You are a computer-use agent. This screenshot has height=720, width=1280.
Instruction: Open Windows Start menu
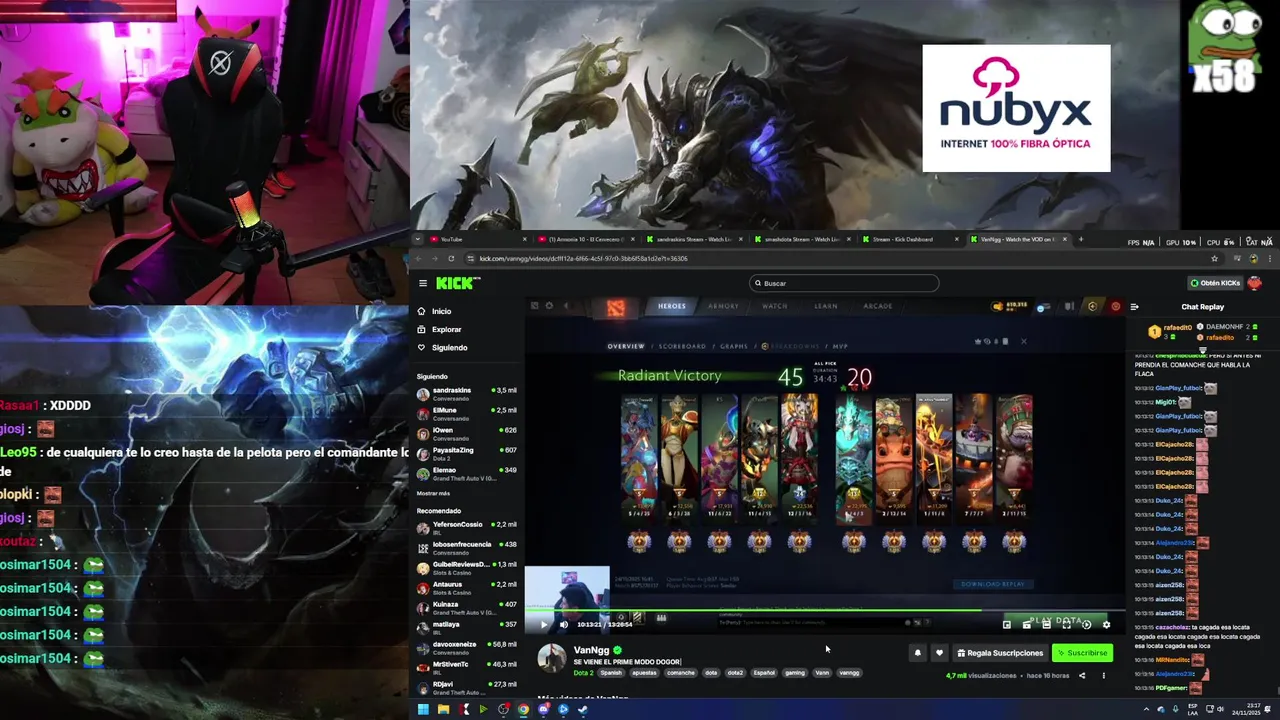pos(423,710)
